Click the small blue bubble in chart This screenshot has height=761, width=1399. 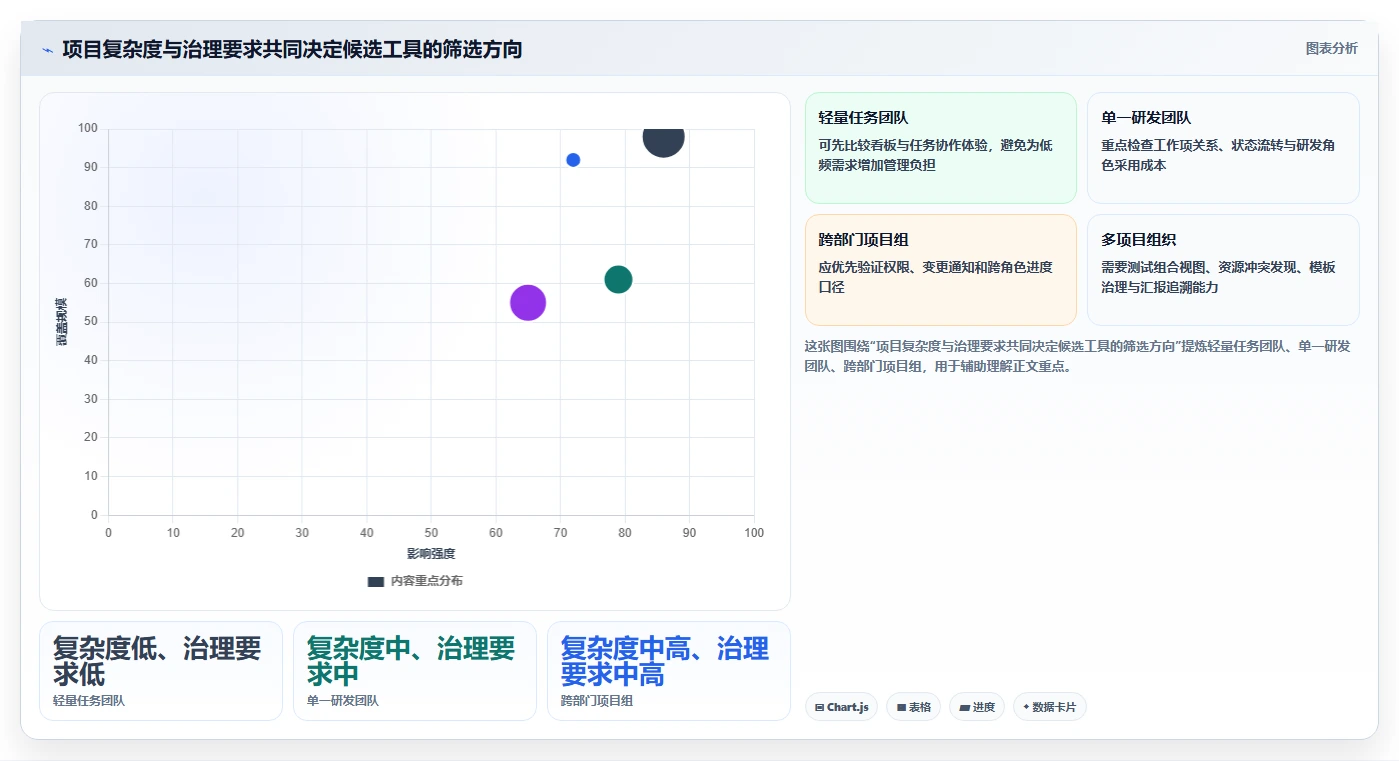click(573, 160)
